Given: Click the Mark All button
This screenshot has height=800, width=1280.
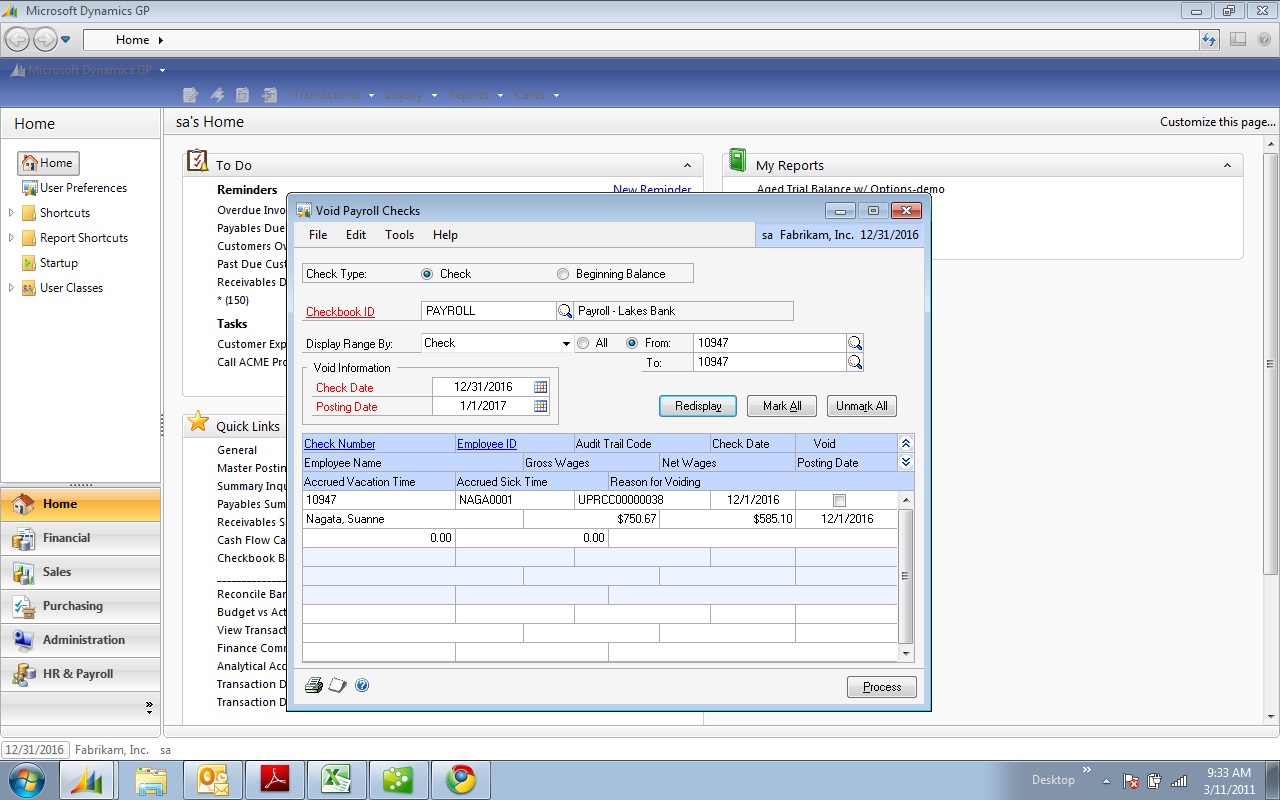Looking at the screenshot, I should (781, 406).
